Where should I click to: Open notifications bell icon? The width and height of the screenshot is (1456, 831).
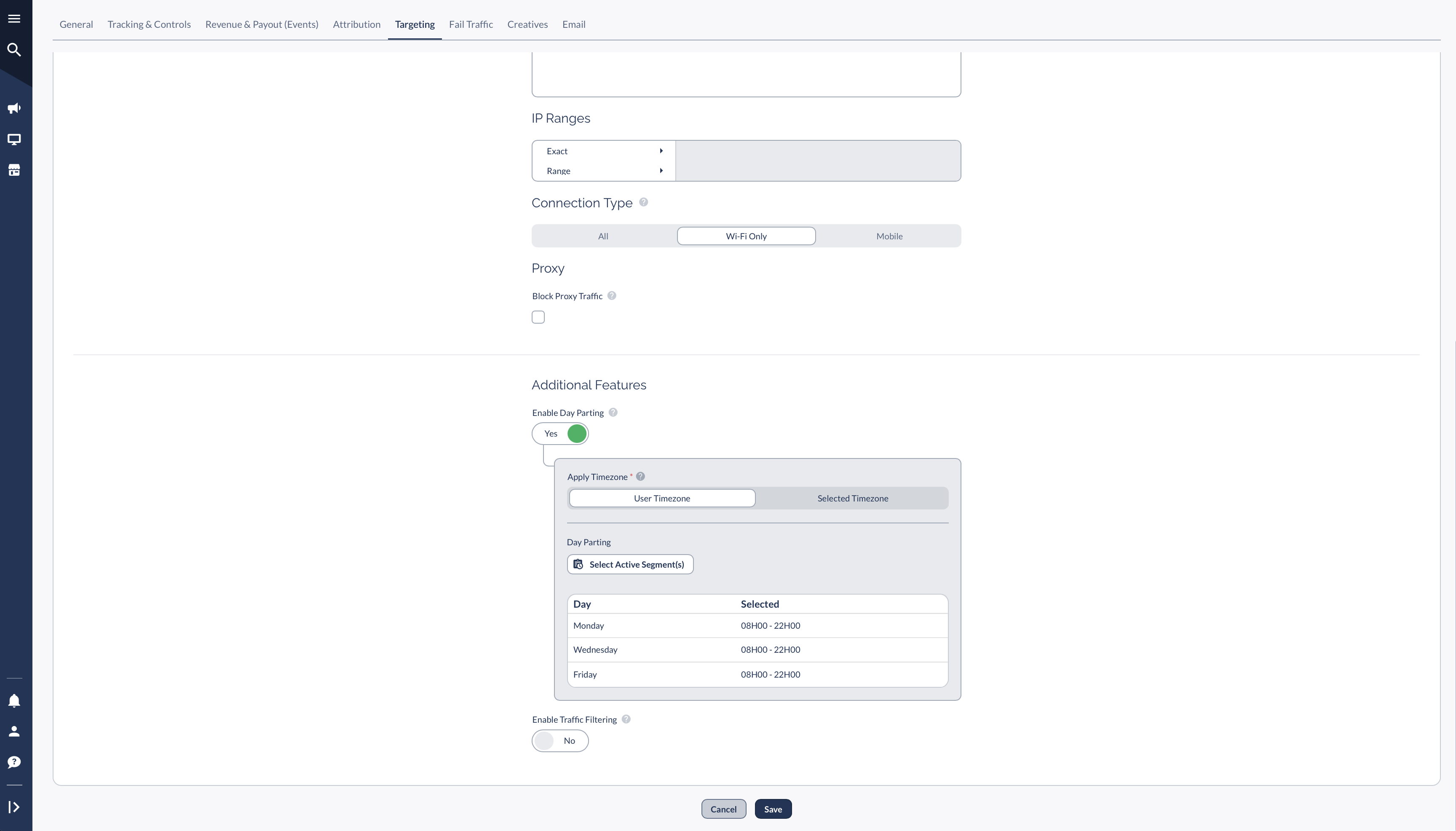14,701
